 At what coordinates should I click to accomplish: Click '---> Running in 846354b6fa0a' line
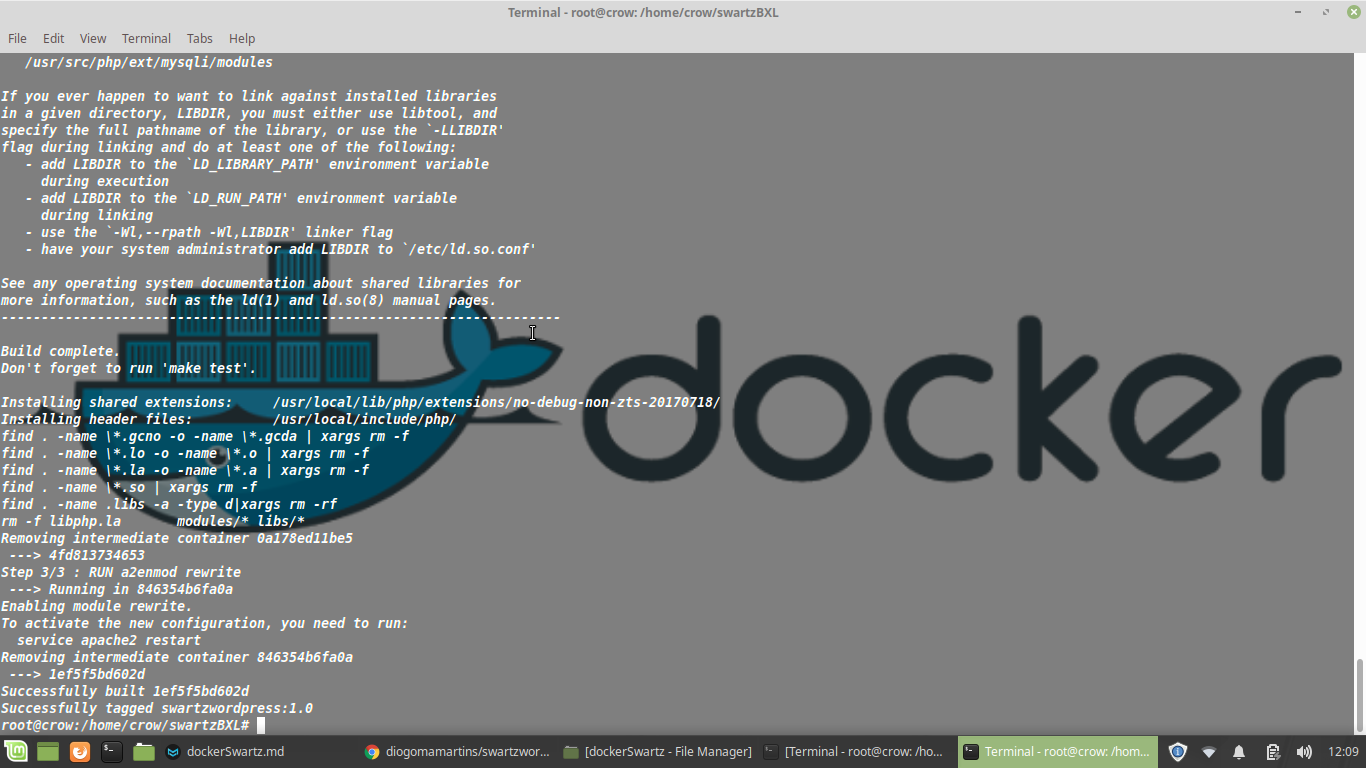point(121,589)
